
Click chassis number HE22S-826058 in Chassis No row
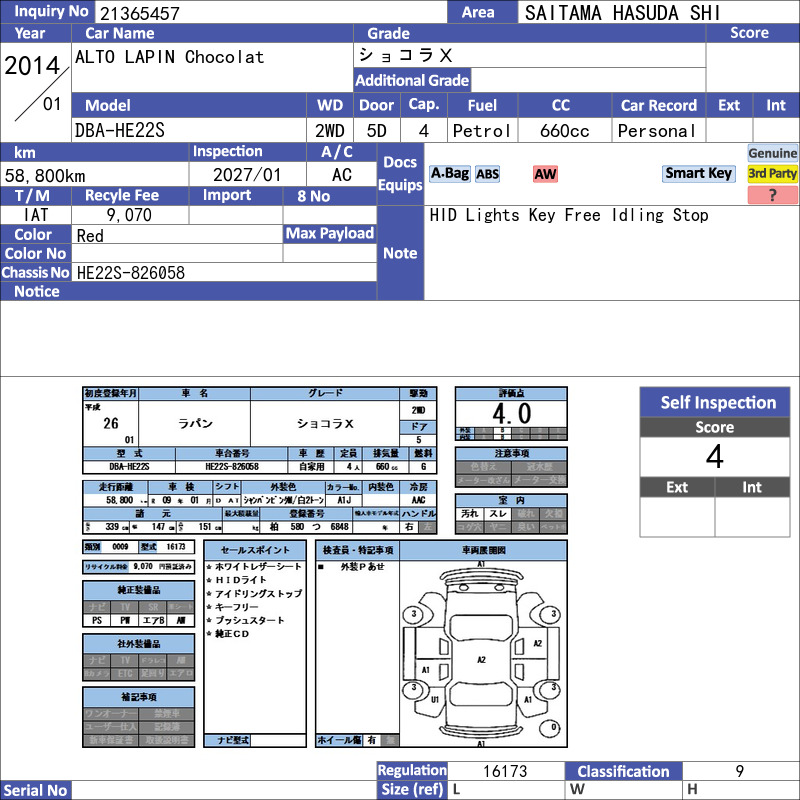[x=131, y=273]
